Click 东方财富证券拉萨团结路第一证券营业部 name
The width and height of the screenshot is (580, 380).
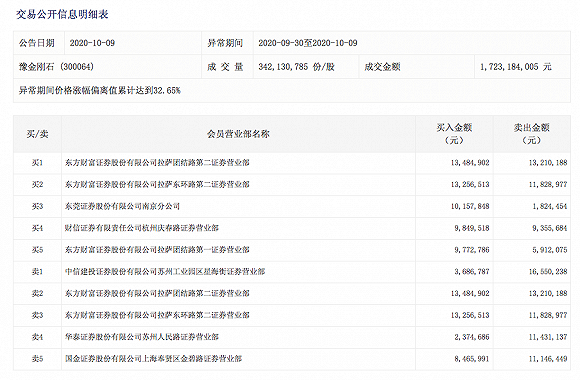point(157,250)
